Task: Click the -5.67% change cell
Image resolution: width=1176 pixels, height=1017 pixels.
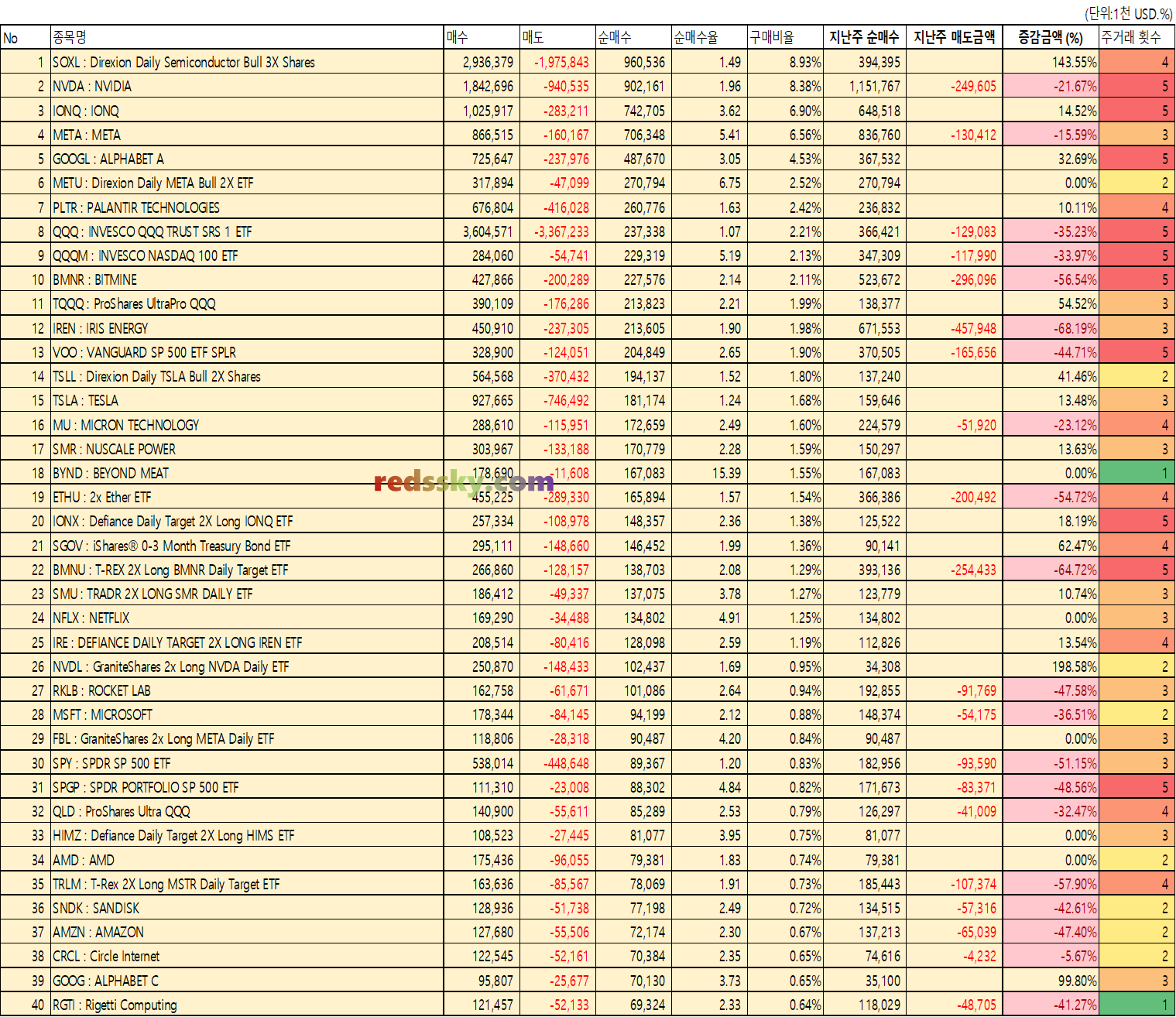Action: click(x=1051, y=956)
